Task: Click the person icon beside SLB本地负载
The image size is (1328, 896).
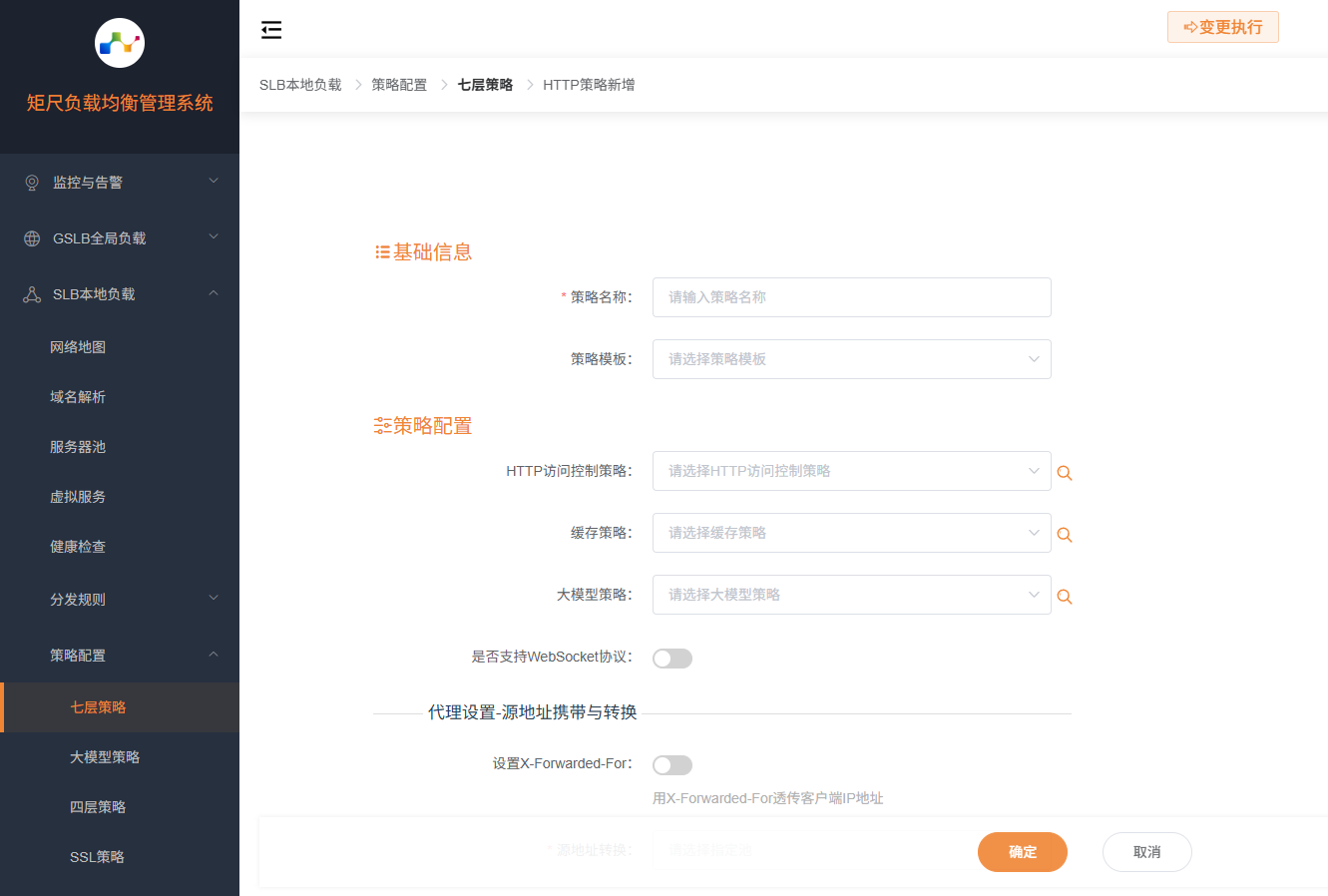Action: [x=31, y=293]
